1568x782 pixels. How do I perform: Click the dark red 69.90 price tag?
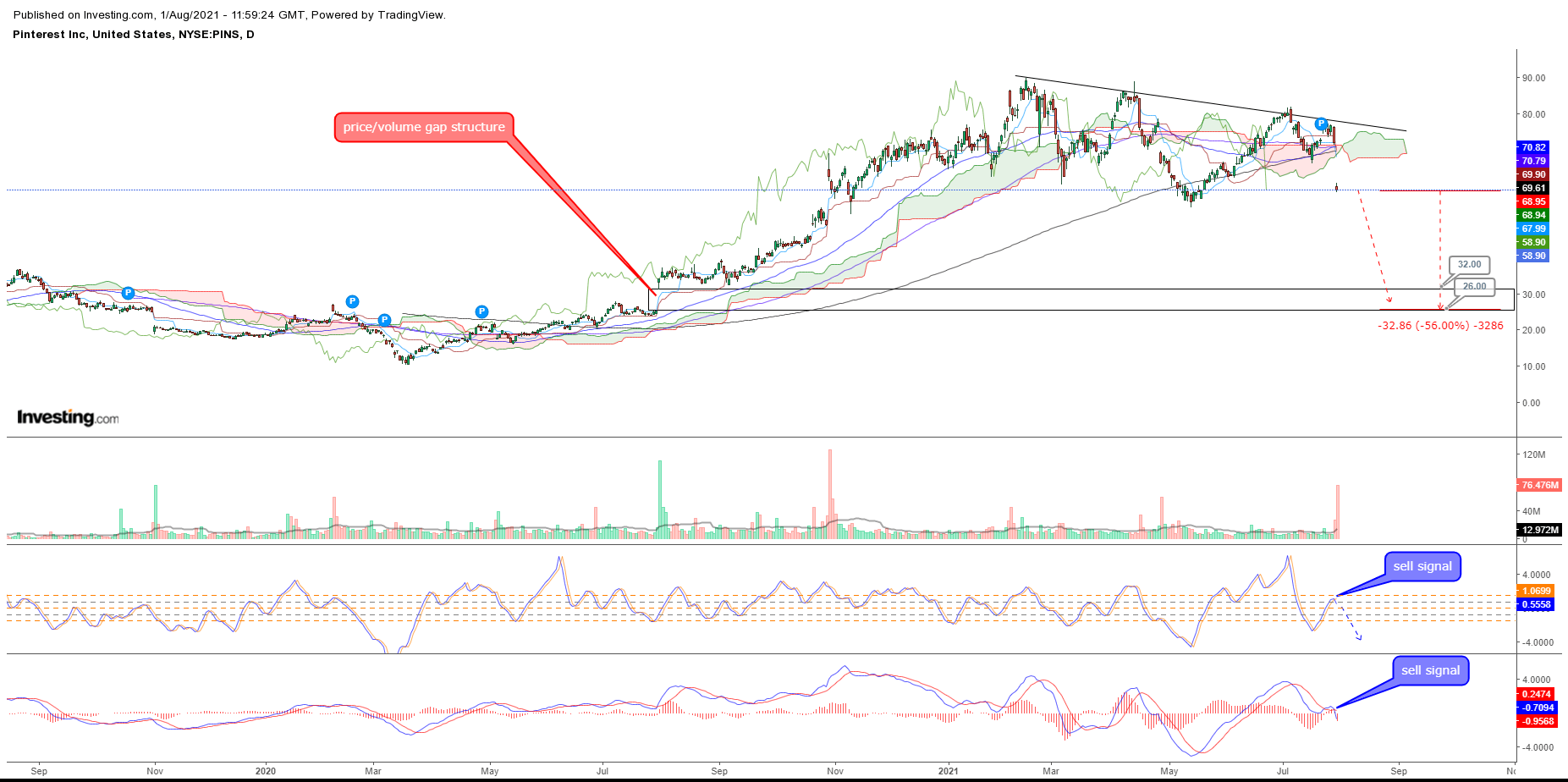point(1533,174)
